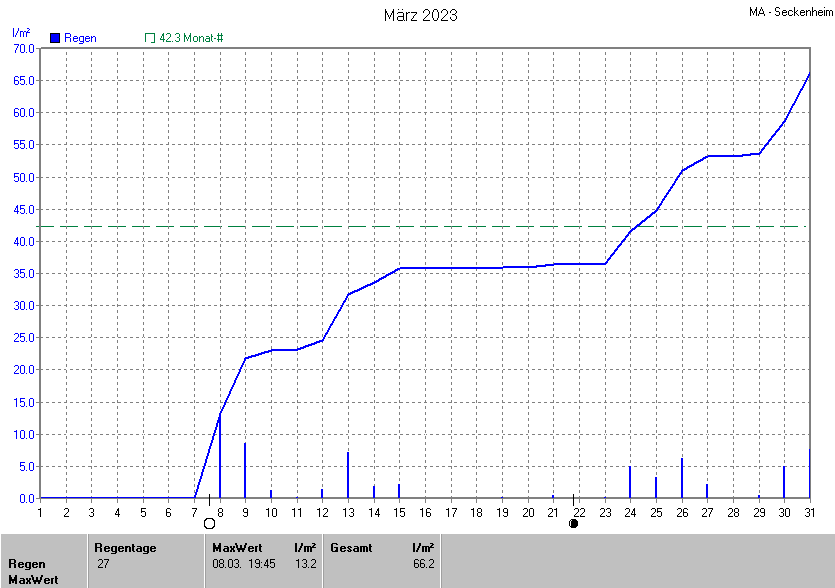The height and width of the screenshot is (588, 835).
Task: Click day 31 on the x-axis
Action: (809, 512)
